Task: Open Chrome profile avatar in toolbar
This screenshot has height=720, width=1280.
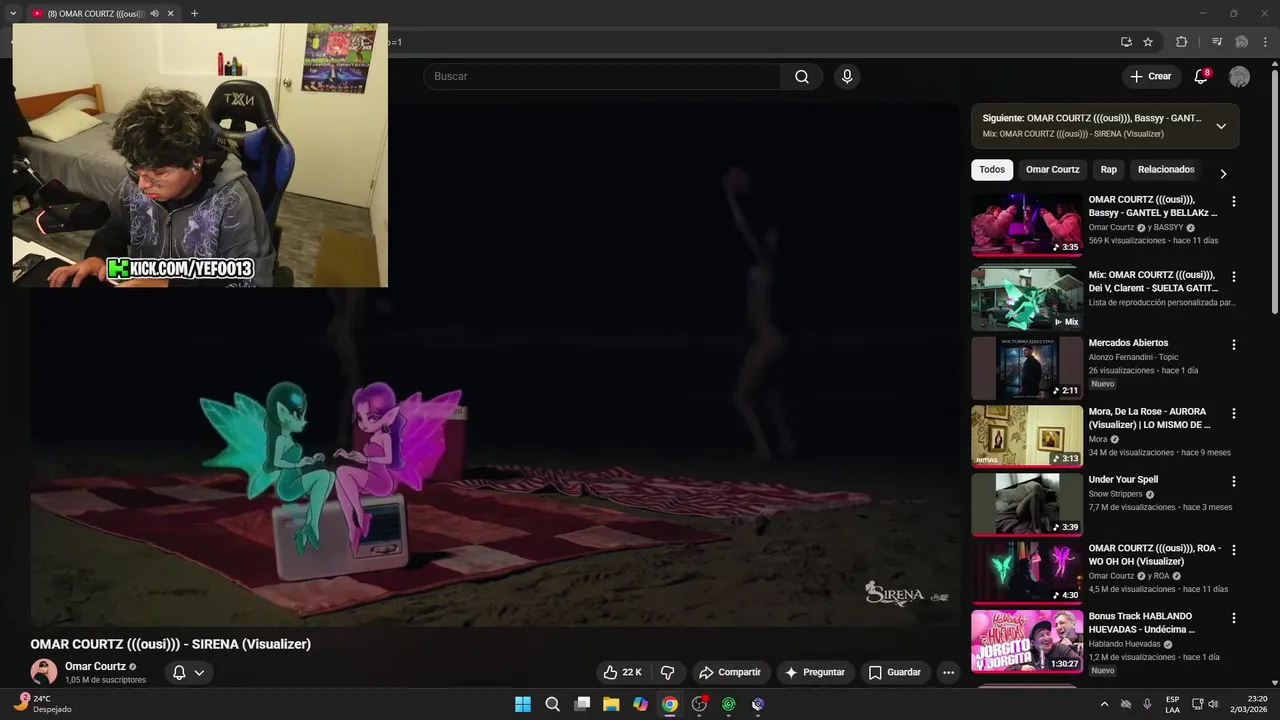Action: click(1241, 42)
